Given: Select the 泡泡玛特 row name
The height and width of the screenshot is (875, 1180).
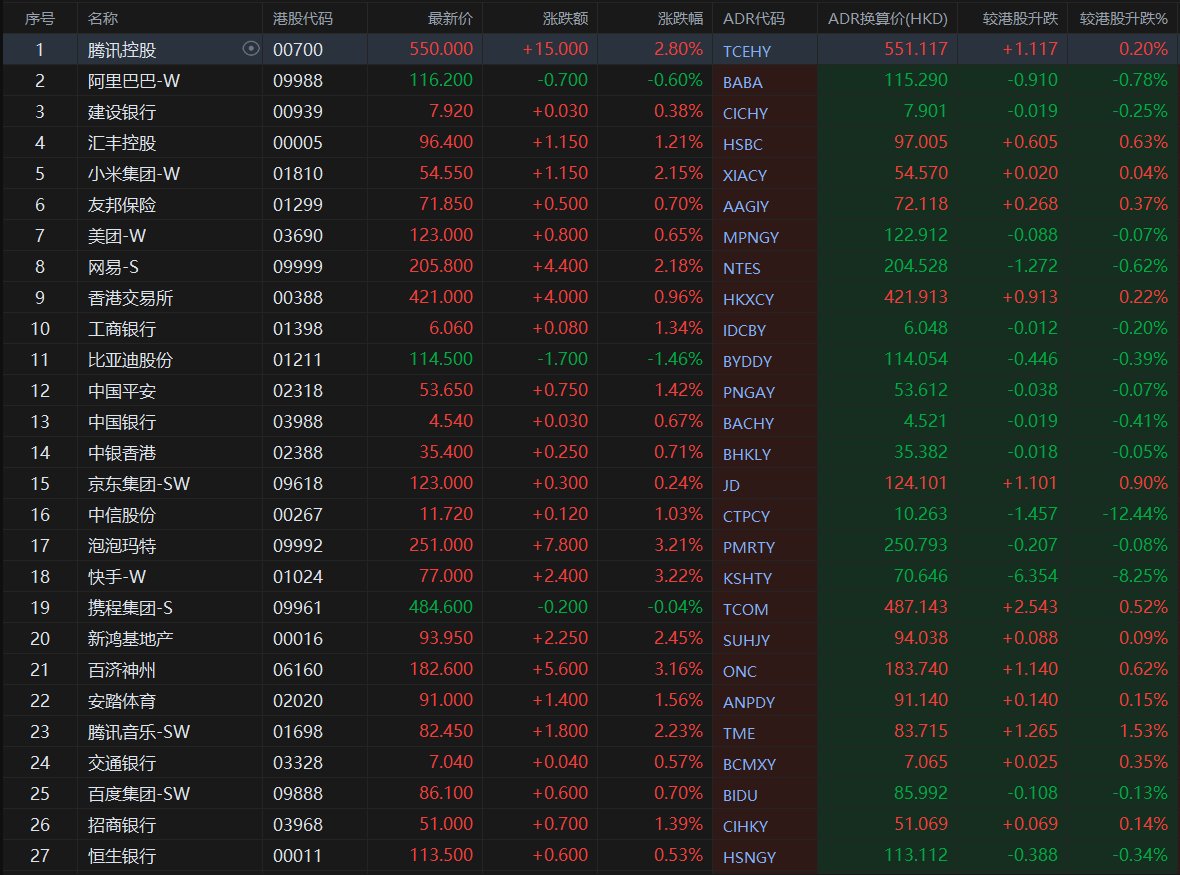Looking at the screenshot, I should tap(122, 546).
